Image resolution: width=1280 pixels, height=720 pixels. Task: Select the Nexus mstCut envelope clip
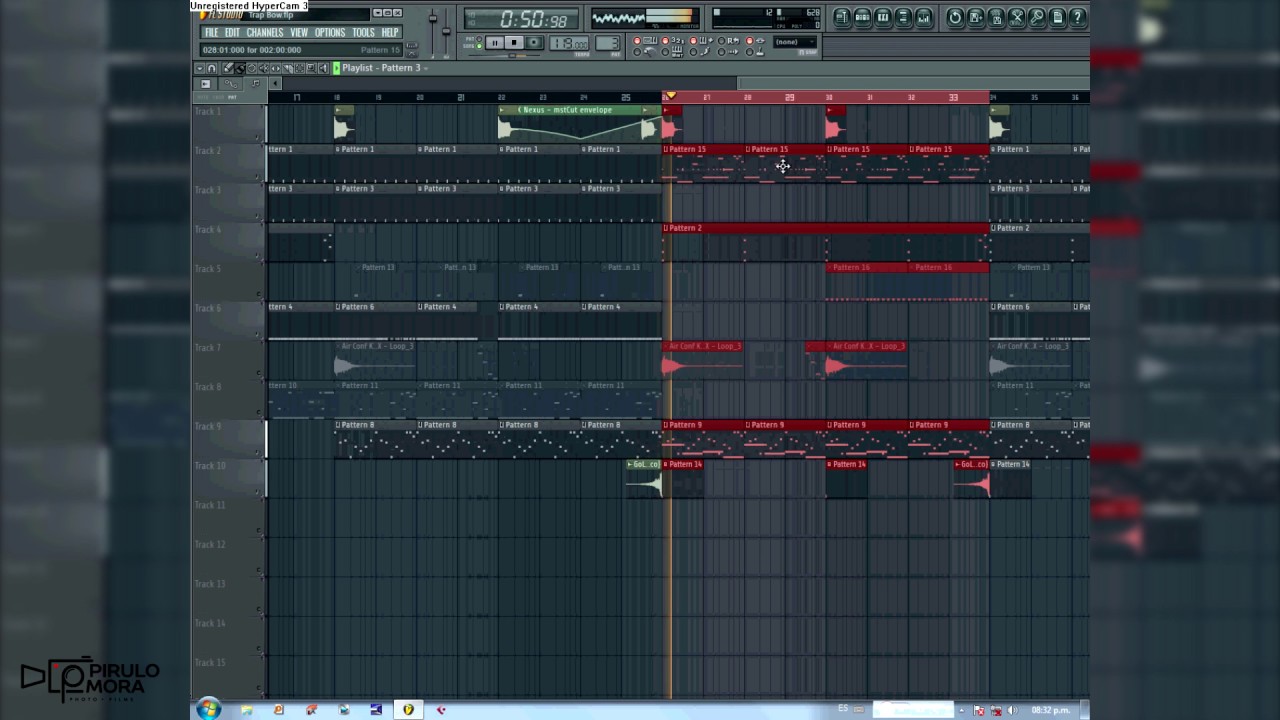(579, 110)
